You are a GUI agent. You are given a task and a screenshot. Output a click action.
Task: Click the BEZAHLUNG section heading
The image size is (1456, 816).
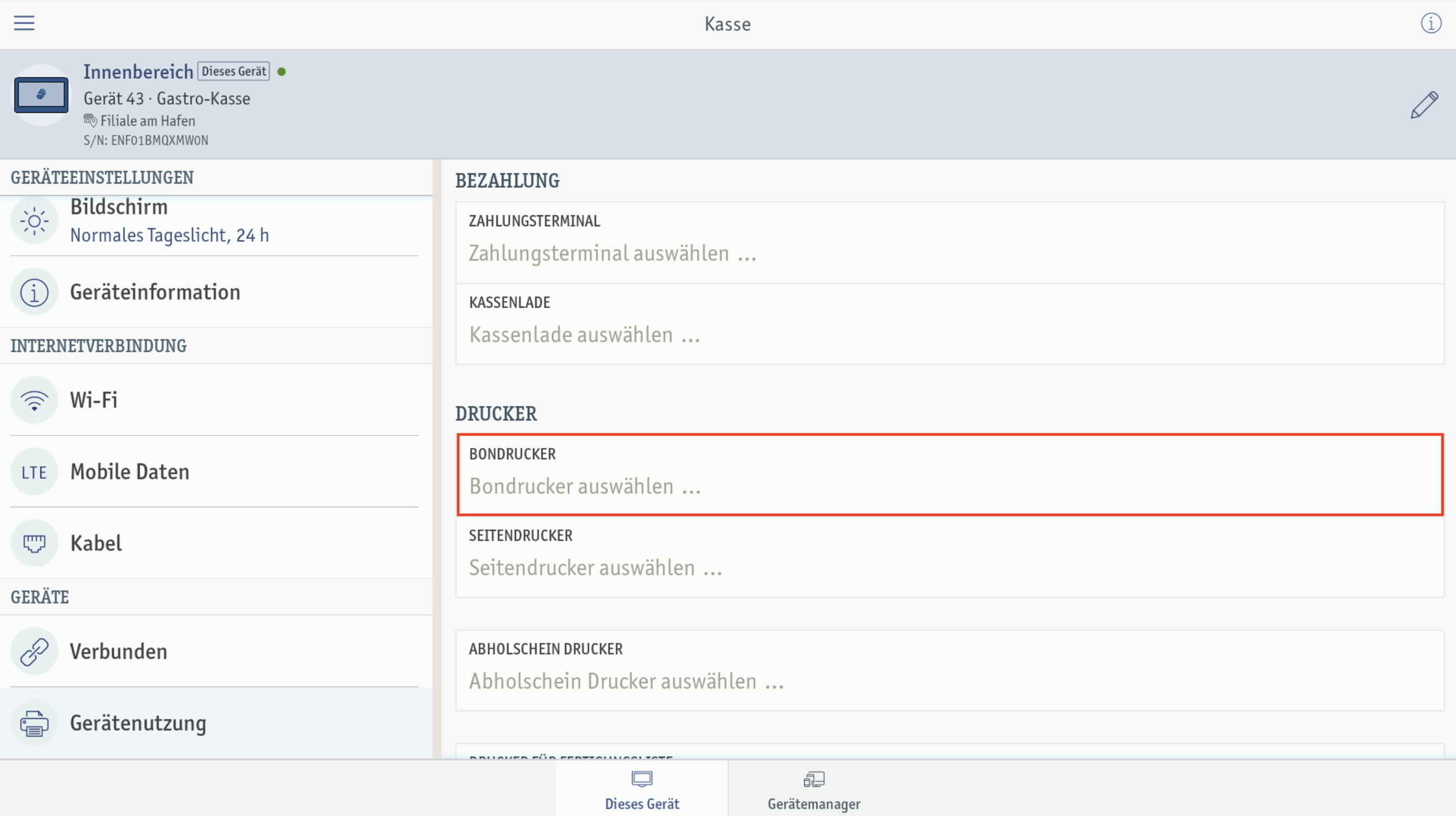coord(508,181)
